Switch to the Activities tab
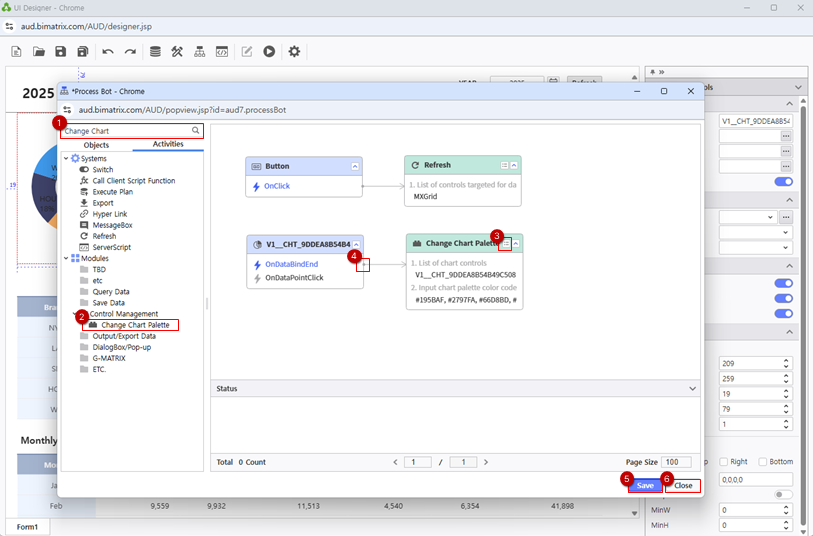The width and height of the screenshot is (813, 536). tap(167, 145)
